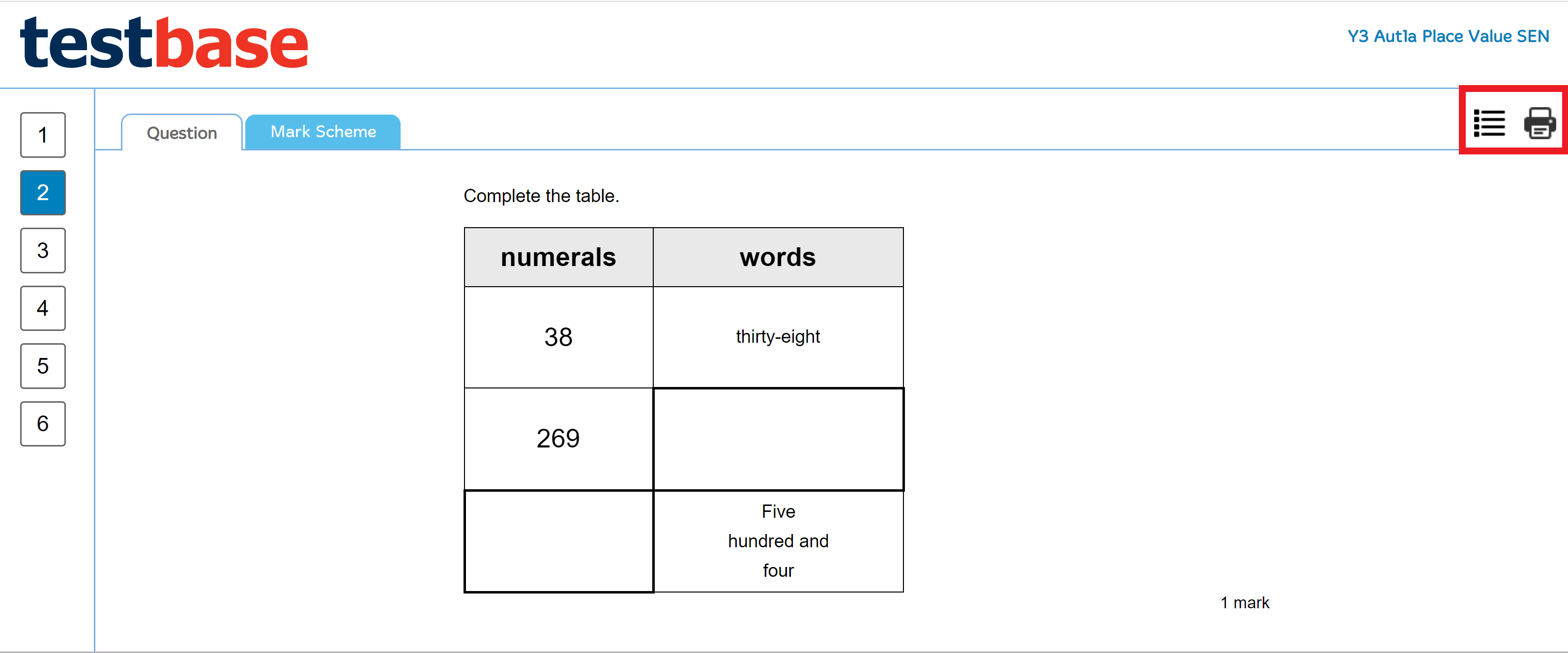
Task: Go to question 1
Action: [x=43, y=135]
